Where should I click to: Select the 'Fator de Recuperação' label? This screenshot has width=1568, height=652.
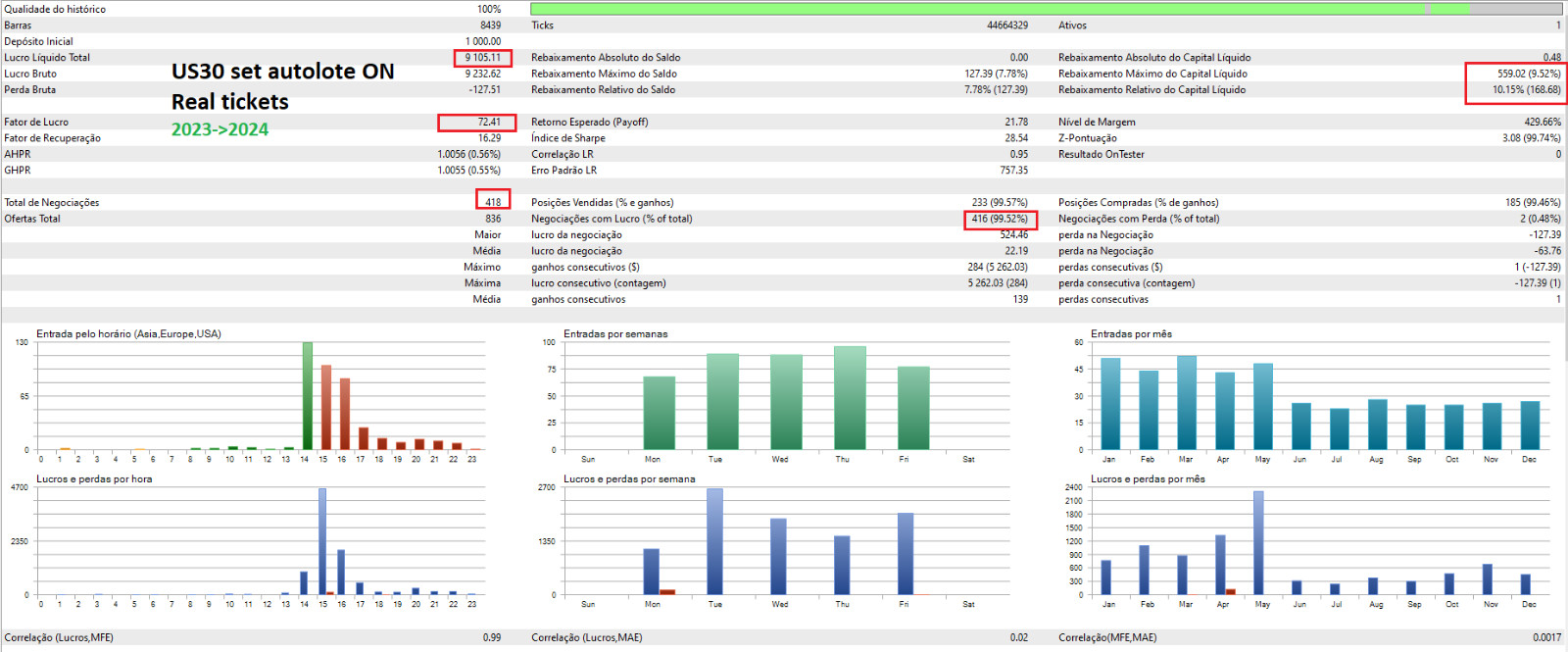52,138
